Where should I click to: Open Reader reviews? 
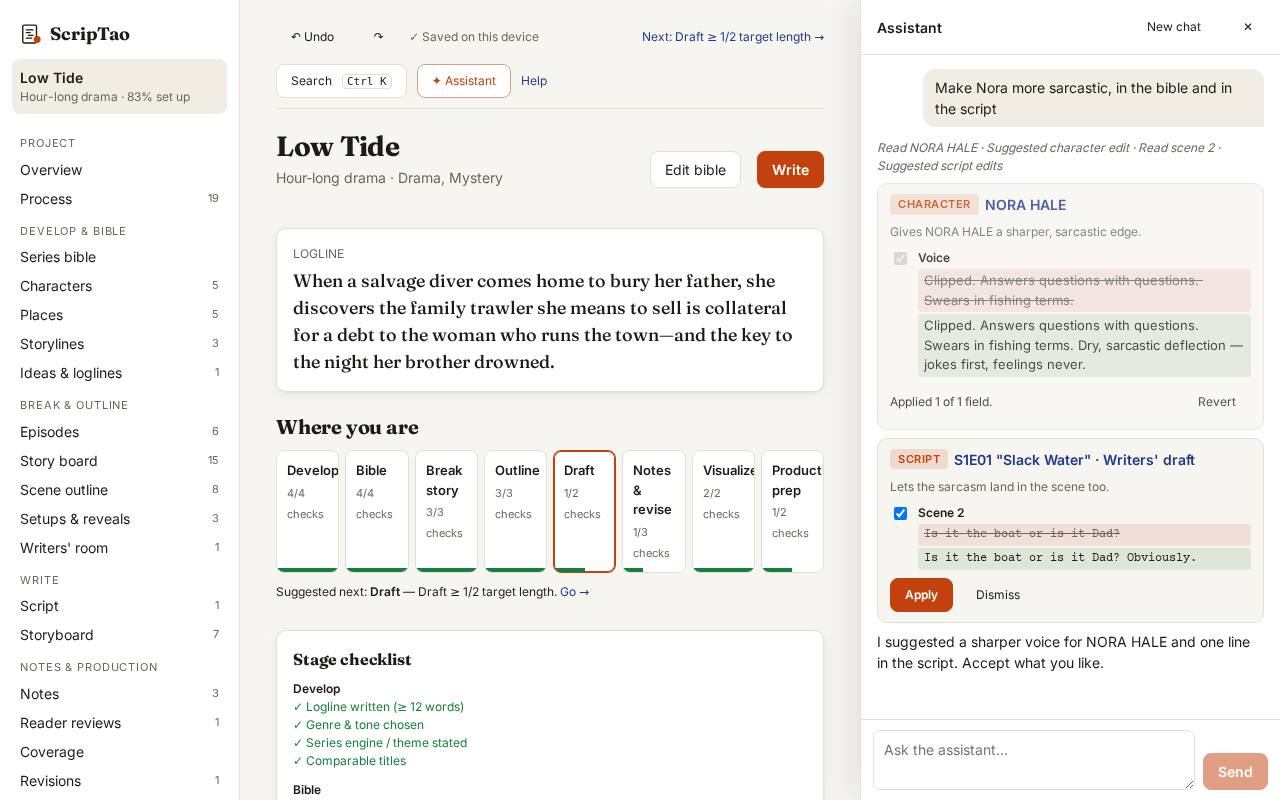pos(119,723)
